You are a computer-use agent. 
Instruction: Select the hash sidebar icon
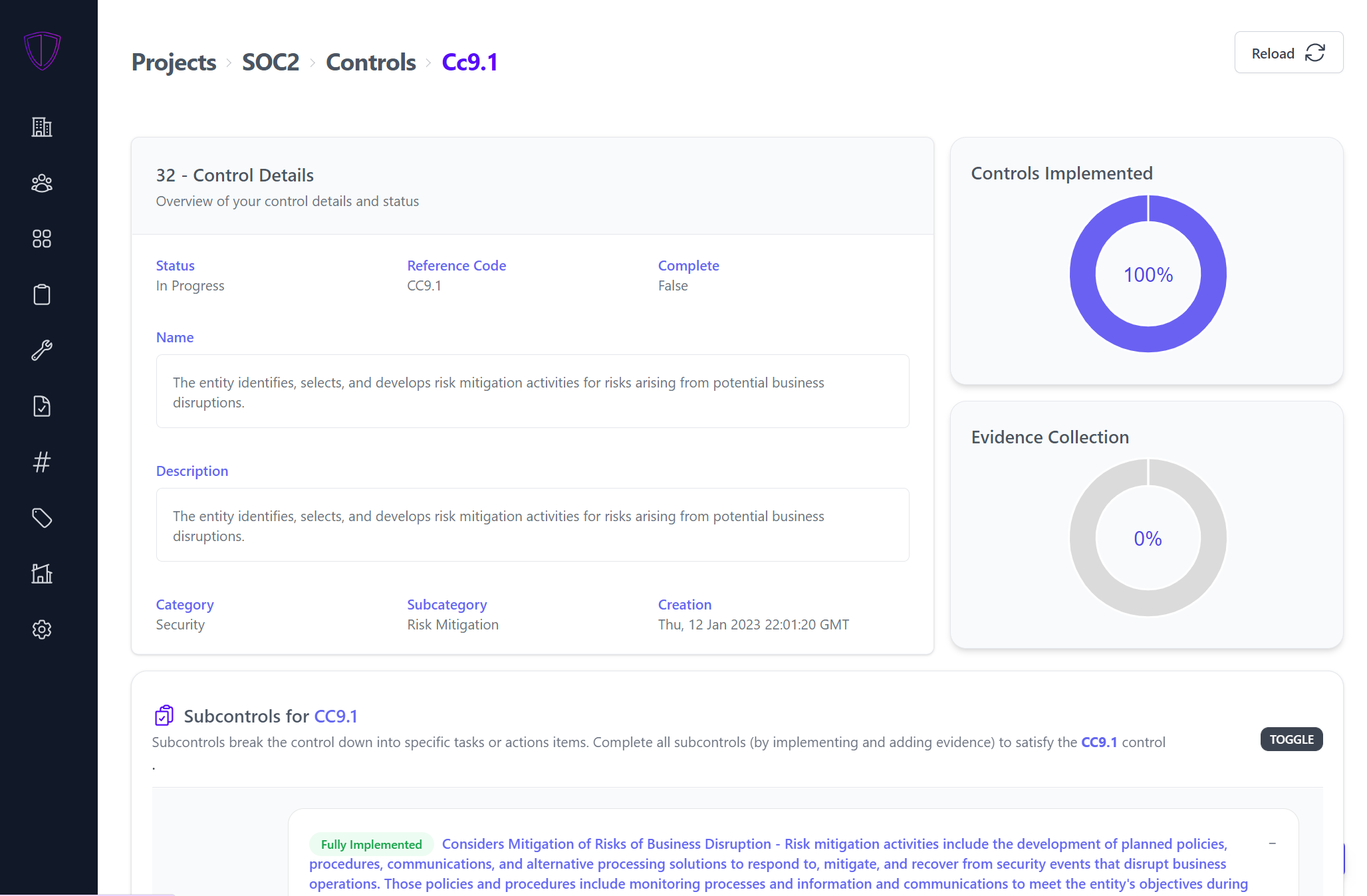[x=42, y=462]
